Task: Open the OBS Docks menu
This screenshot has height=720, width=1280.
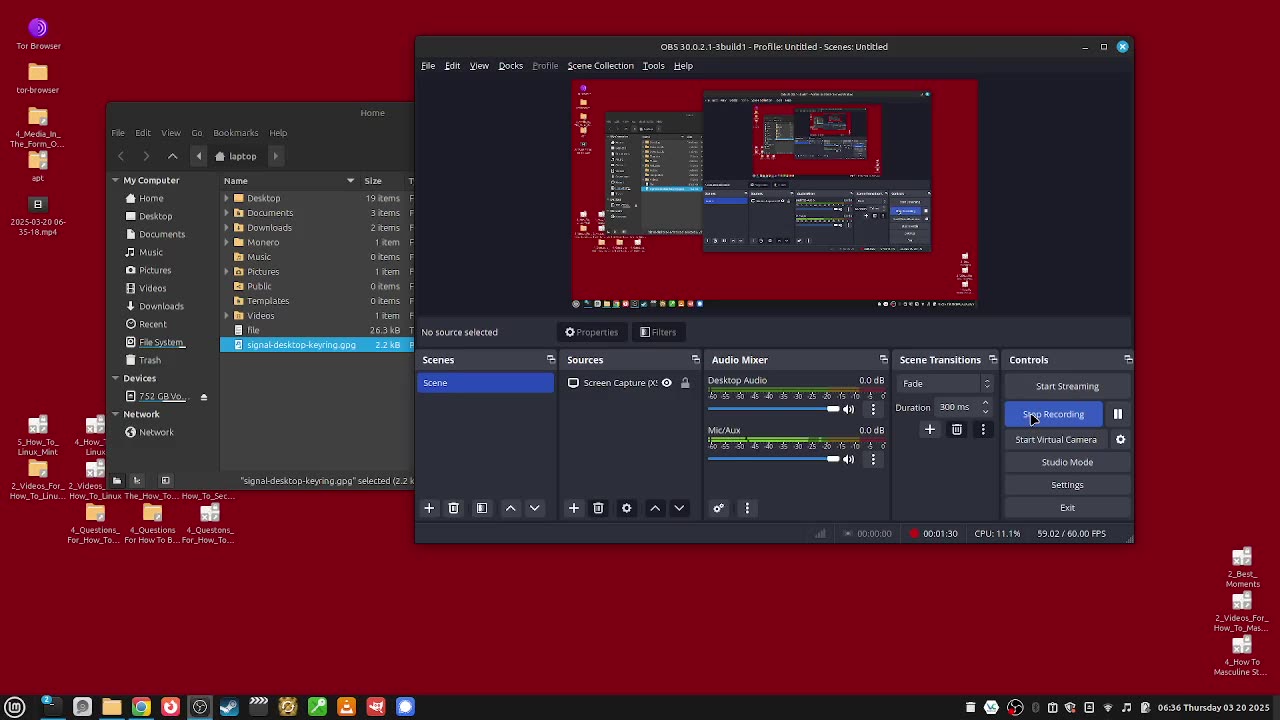Action: 510,66
